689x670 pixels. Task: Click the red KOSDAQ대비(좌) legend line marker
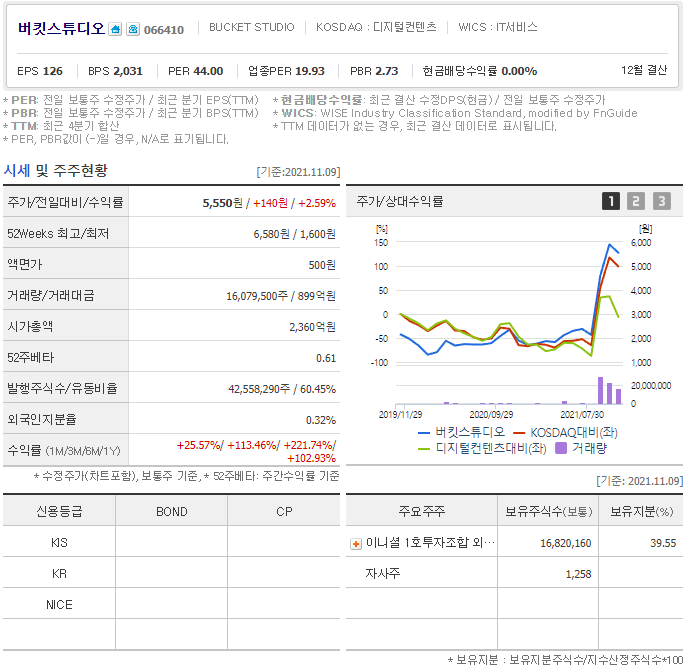click(519, 433)
